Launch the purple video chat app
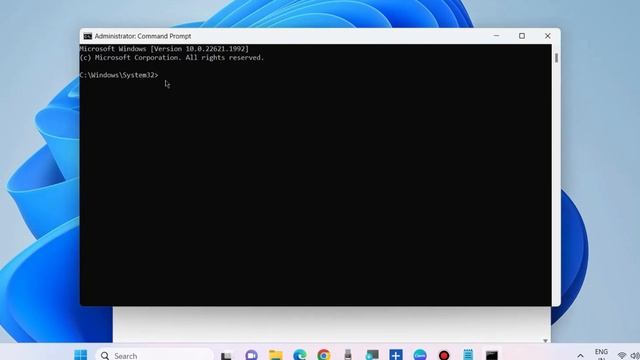640x360 pixels. pyautogui.click(x=251, y=355)
